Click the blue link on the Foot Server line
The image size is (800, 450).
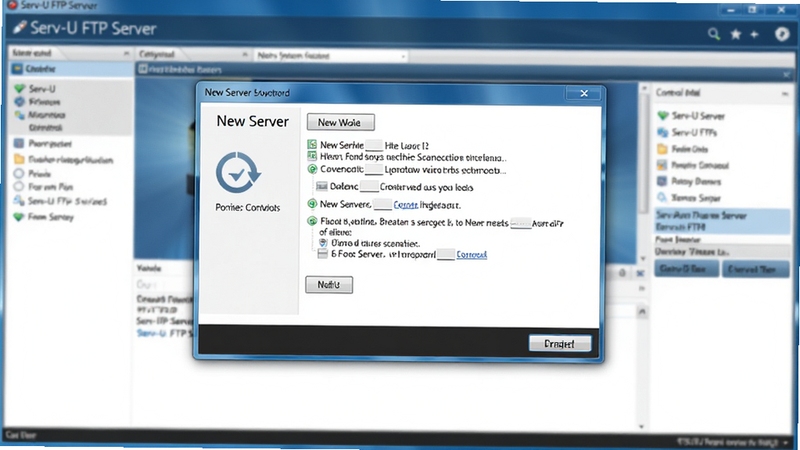[x=471, y=254]
